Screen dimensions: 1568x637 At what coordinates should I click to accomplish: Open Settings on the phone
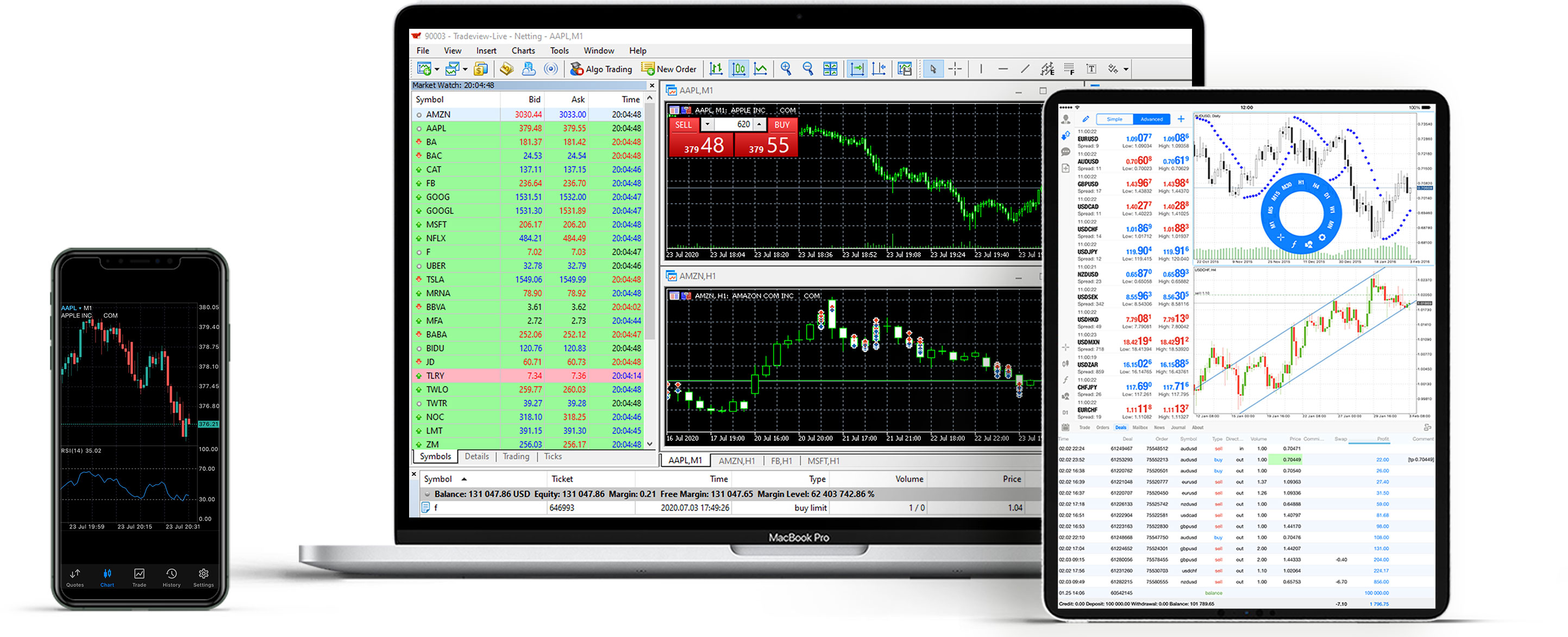pos(203,577)
